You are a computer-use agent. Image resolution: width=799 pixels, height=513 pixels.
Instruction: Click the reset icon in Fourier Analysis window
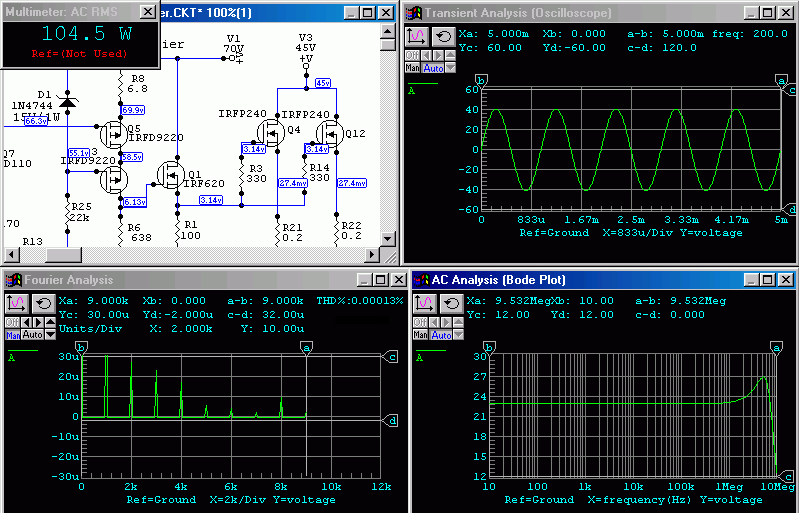point(43,303)
